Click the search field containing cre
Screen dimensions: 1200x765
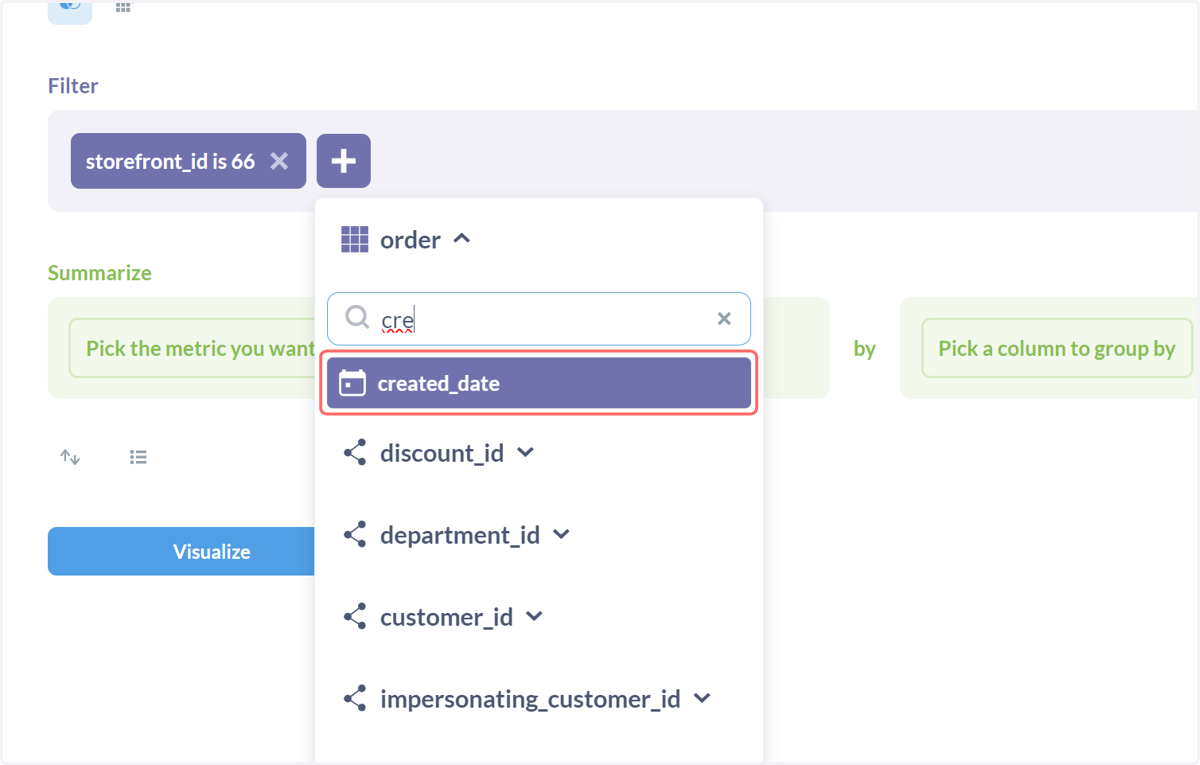point(539,319)
